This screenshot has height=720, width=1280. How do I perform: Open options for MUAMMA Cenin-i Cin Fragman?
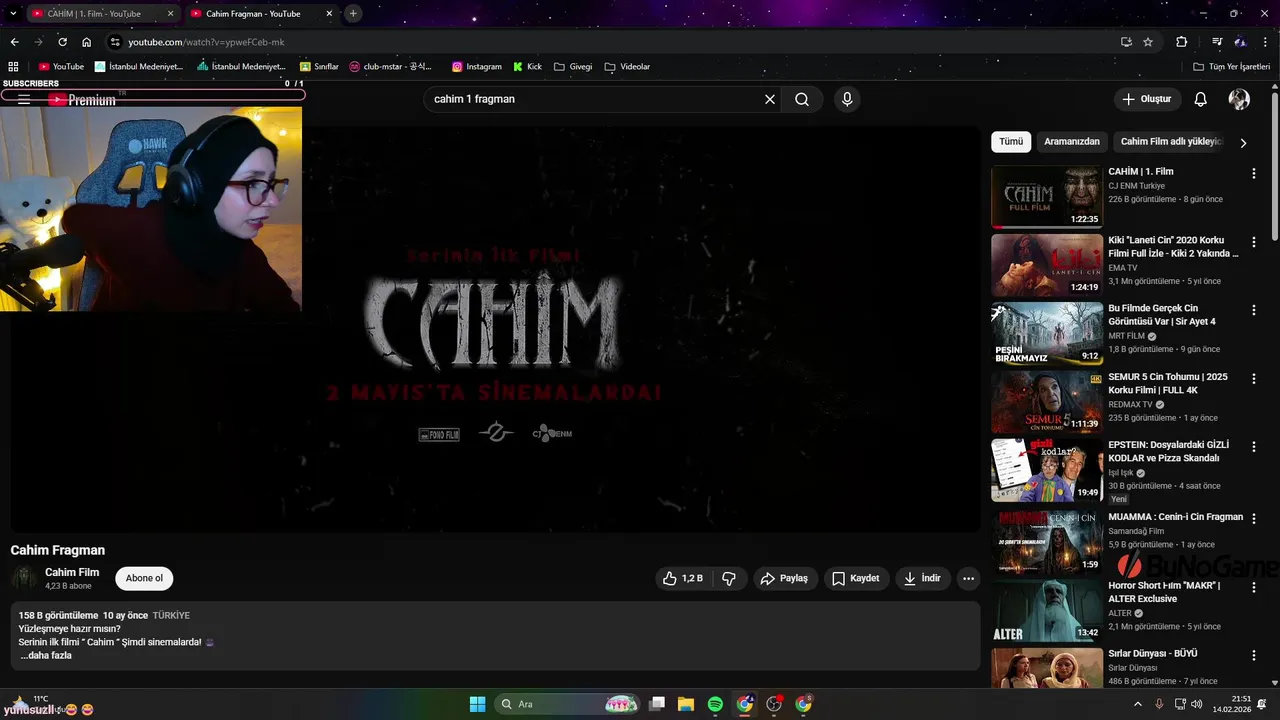pyautogui.click(x=1254, y=518)
